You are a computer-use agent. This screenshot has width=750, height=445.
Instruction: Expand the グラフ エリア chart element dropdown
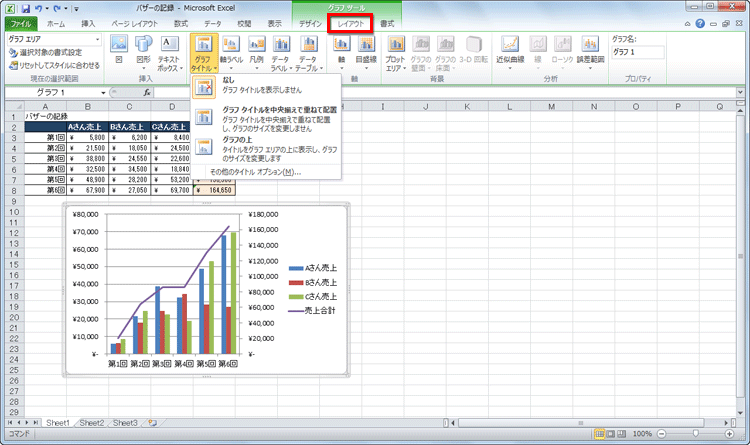click(x=99, y=39)
